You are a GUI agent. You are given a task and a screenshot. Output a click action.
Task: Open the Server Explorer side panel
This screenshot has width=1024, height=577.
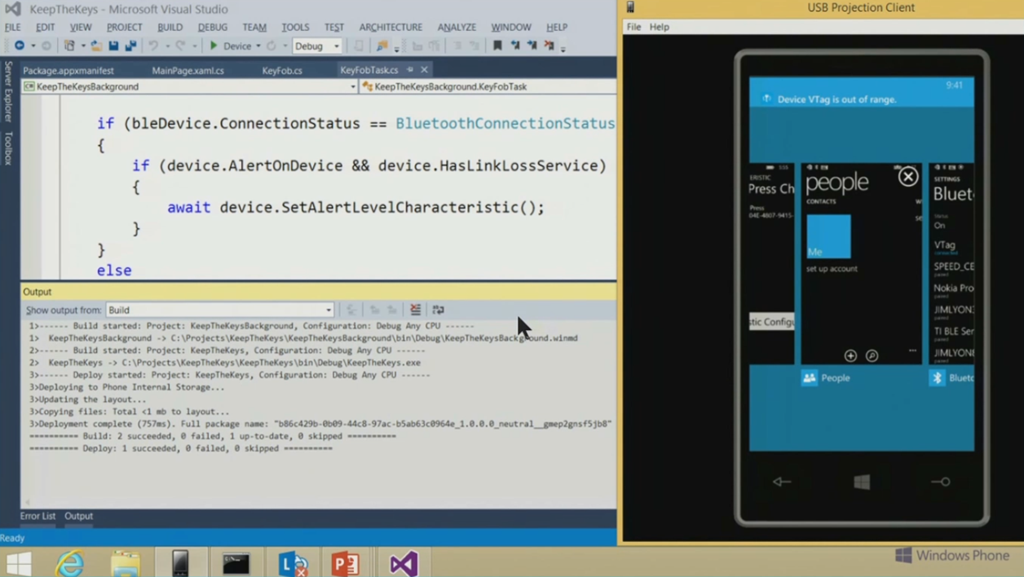tap(8, 91)
